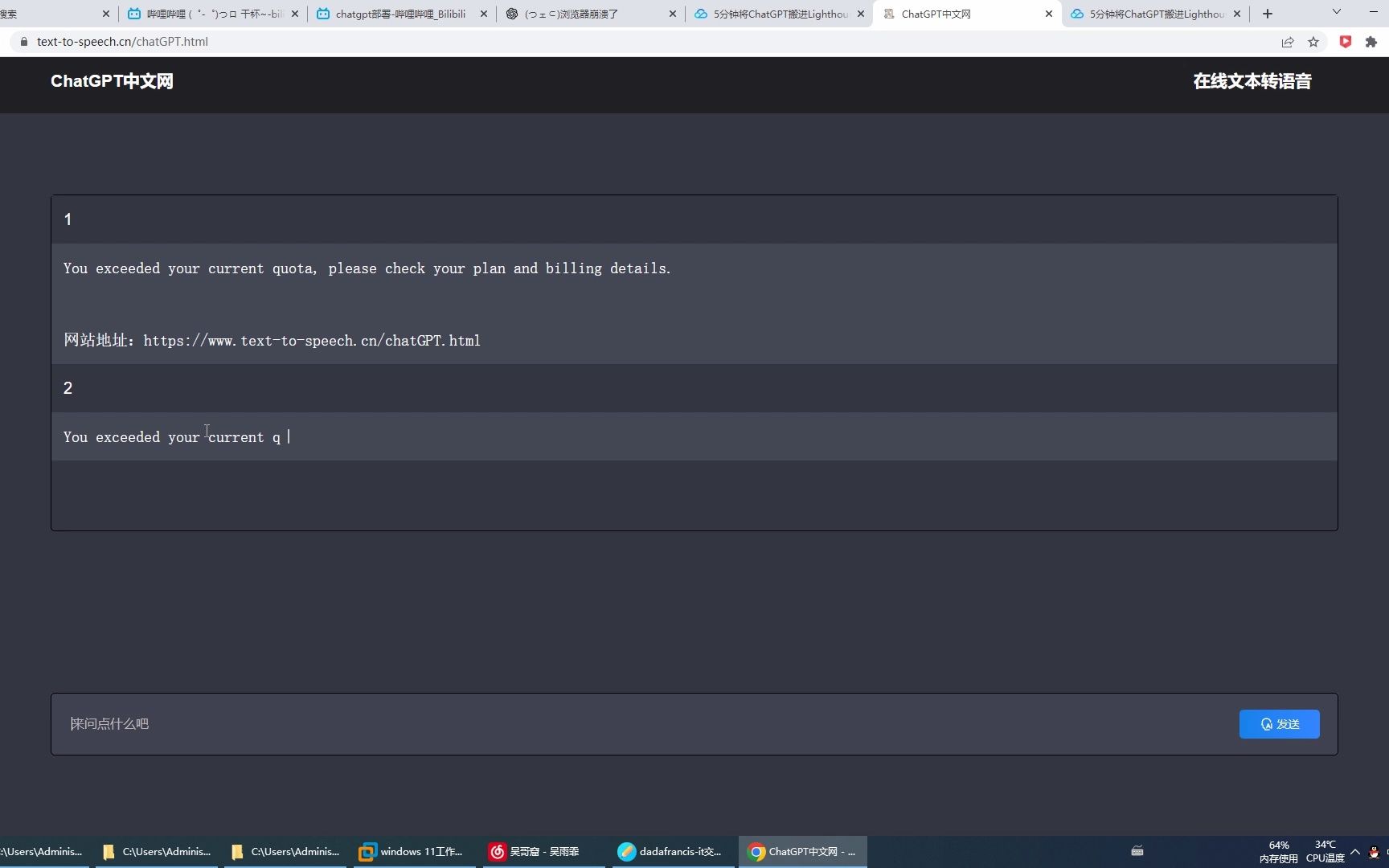Expand the tab search dropdown arrow
This screenshot has height=868, width=1389.
click(x=1337, y=12)
